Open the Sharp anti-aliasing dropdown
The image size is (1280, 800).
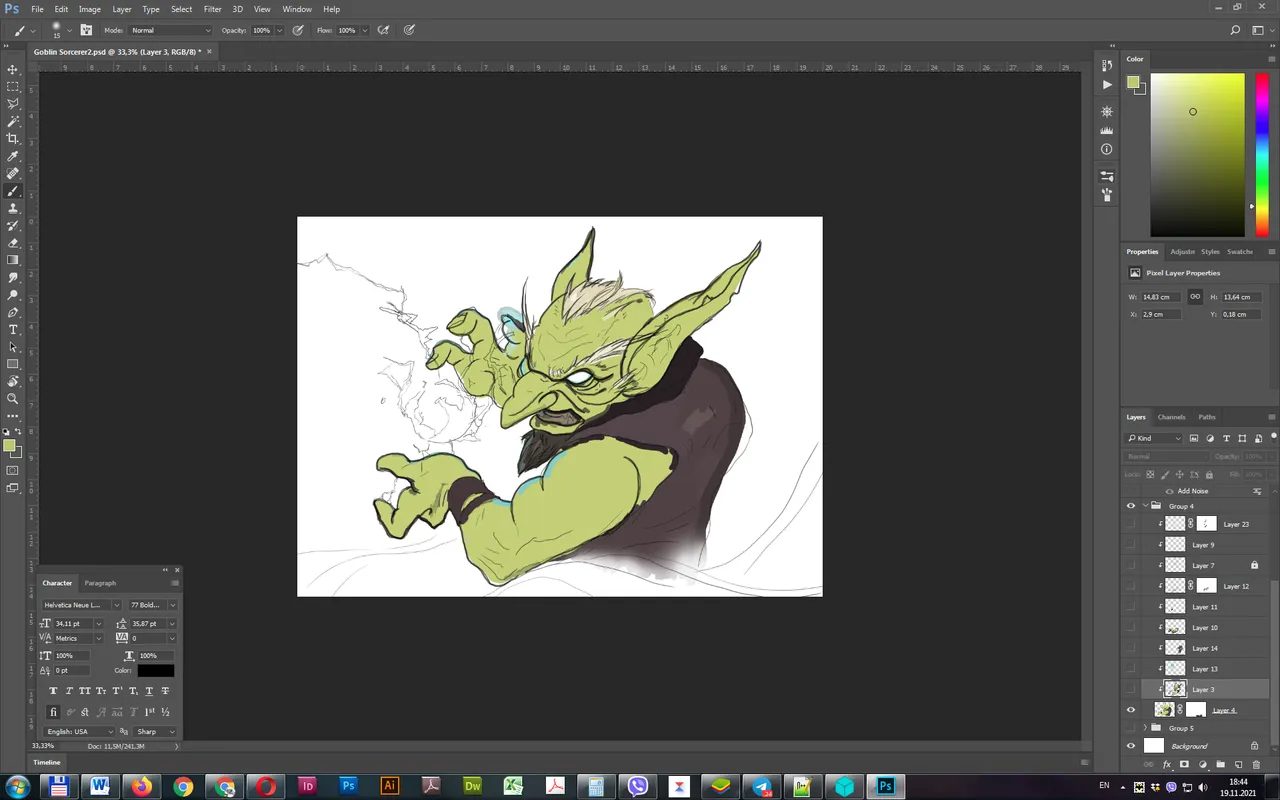156,731
